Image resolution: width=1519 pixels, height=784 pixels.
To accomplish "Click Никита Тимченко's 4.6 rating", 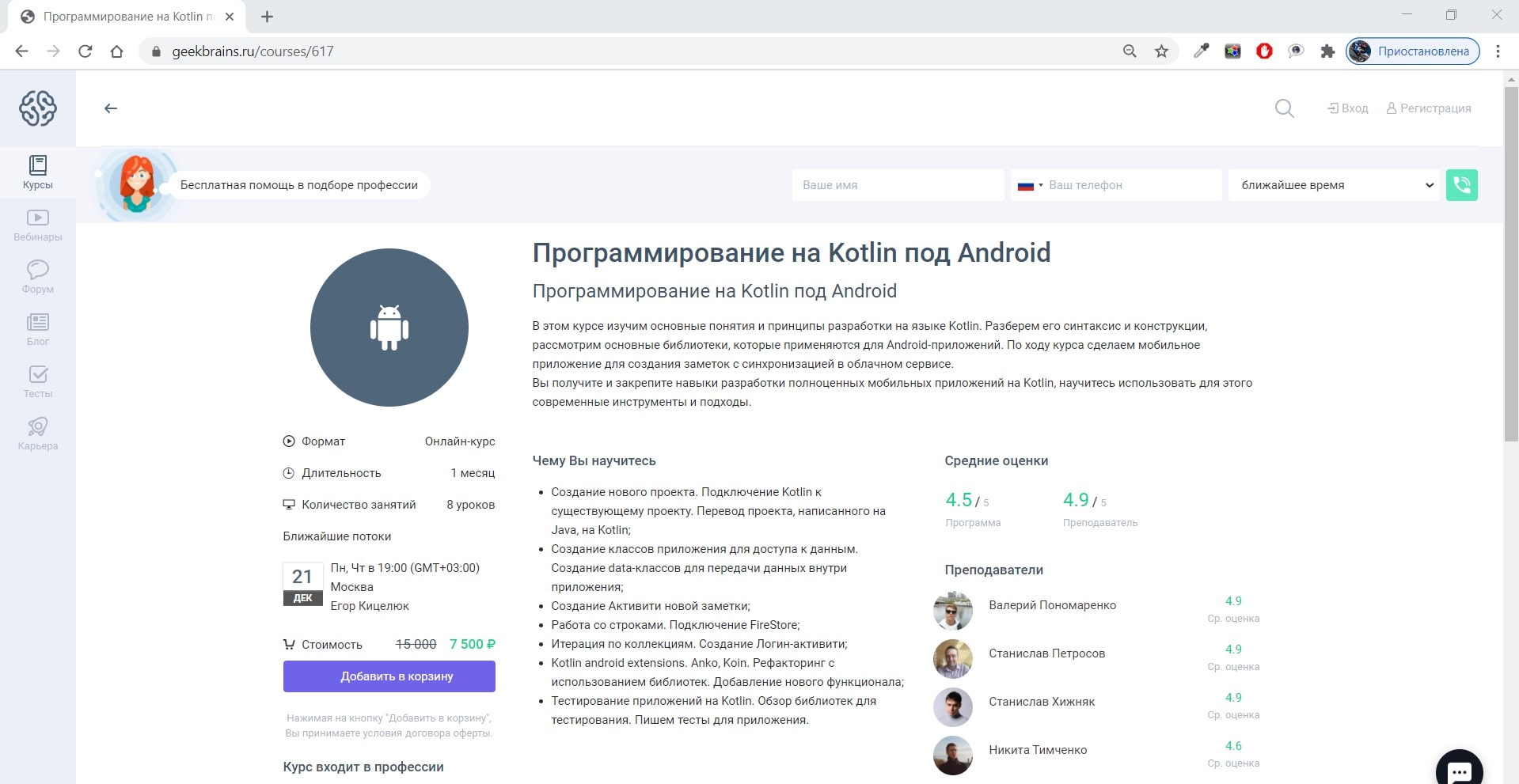I will click(1233, 746).
